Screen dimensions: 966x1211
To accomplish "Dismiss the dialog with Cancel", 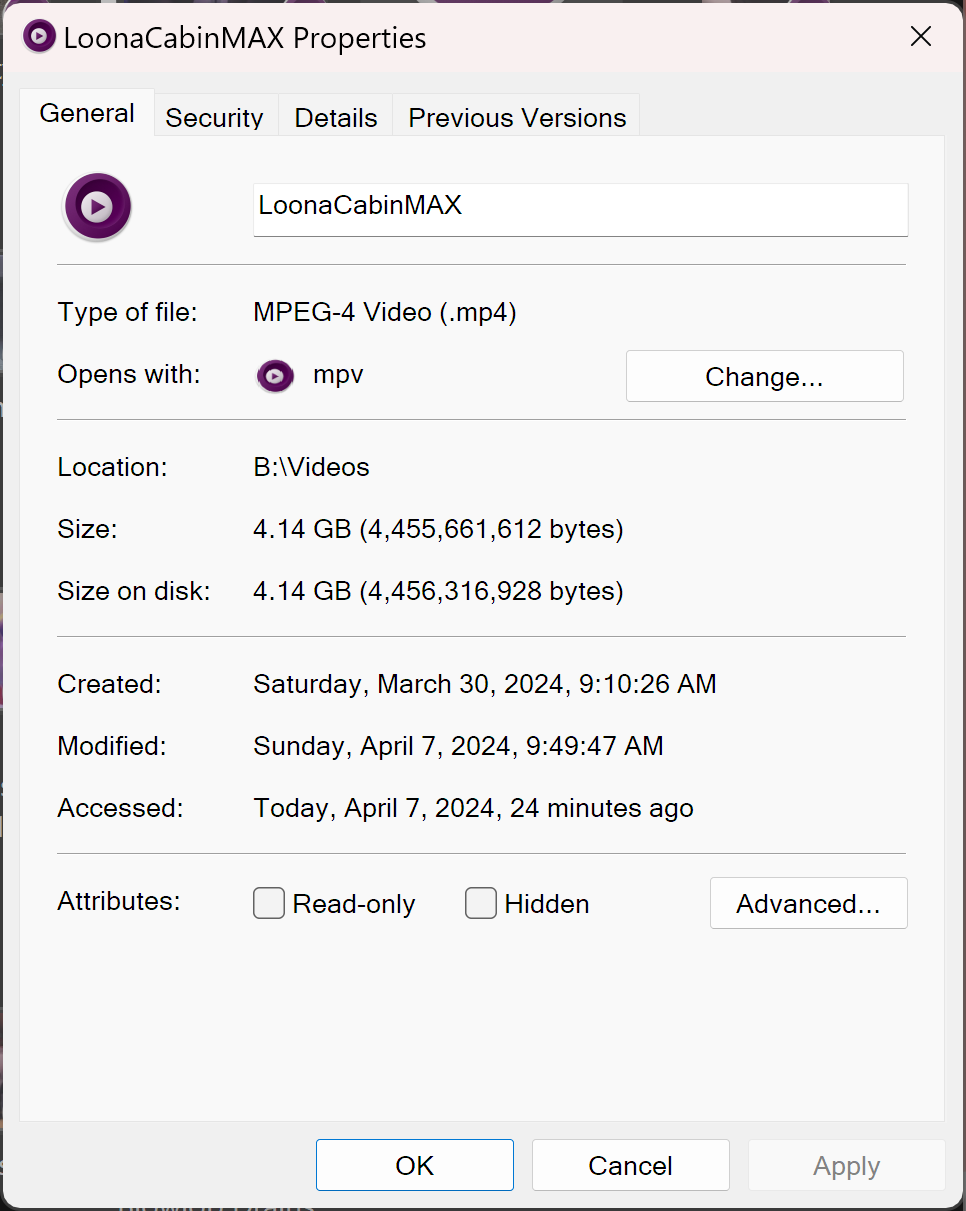I will 630,1166.
